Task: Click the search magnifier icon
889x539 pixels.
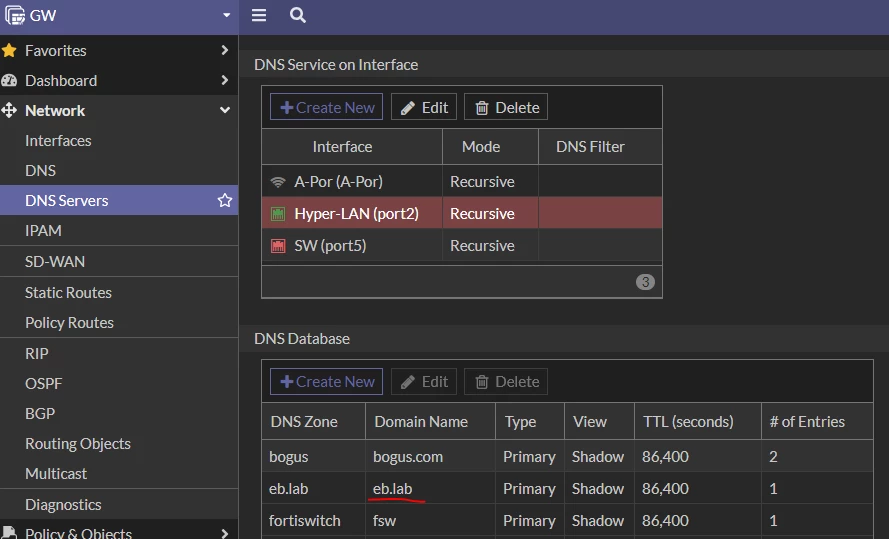Action: click(298, 15)
